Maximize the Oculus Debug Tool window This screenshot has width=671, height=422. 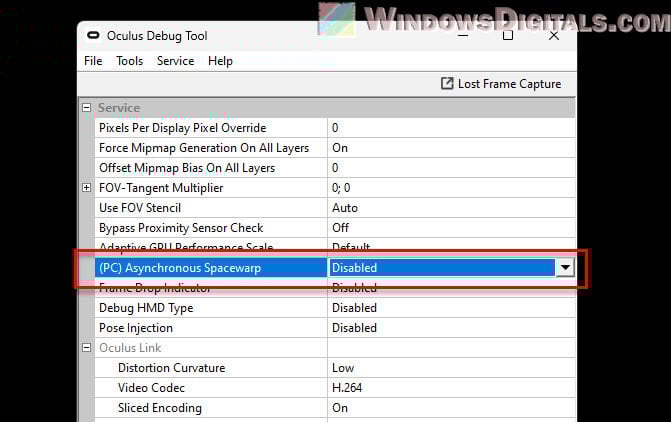(508, 35)
